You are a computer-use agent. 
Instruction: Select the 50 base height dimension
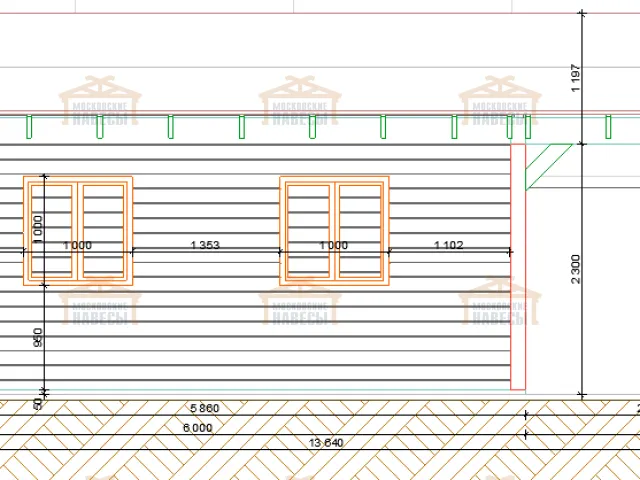coord(38,402)
